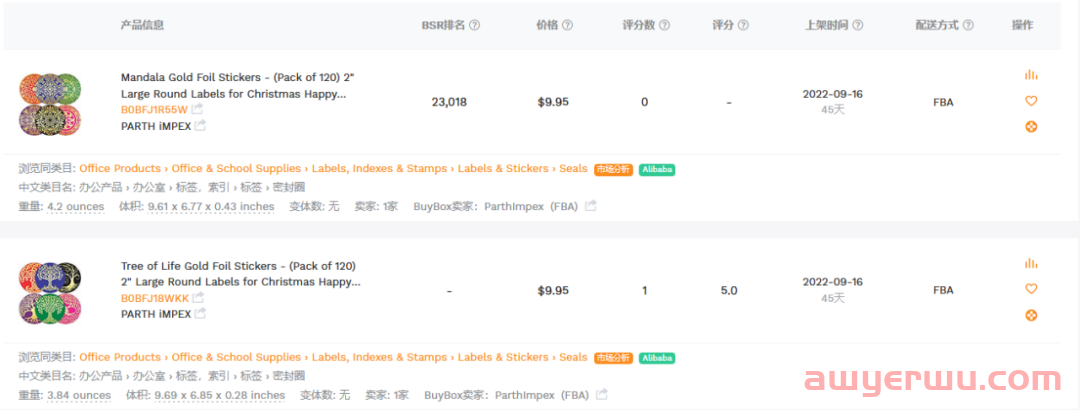Open chart icon for Mandala Gold Foil Stickers

click(x=1030, y=75)
